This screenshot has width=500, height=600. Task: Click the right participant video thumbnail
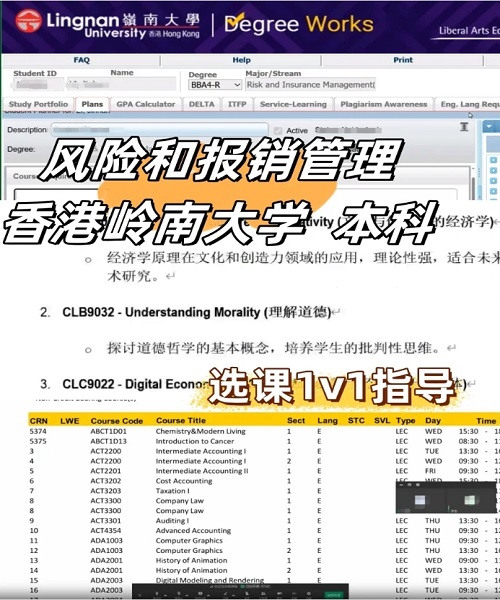point(469,500)
